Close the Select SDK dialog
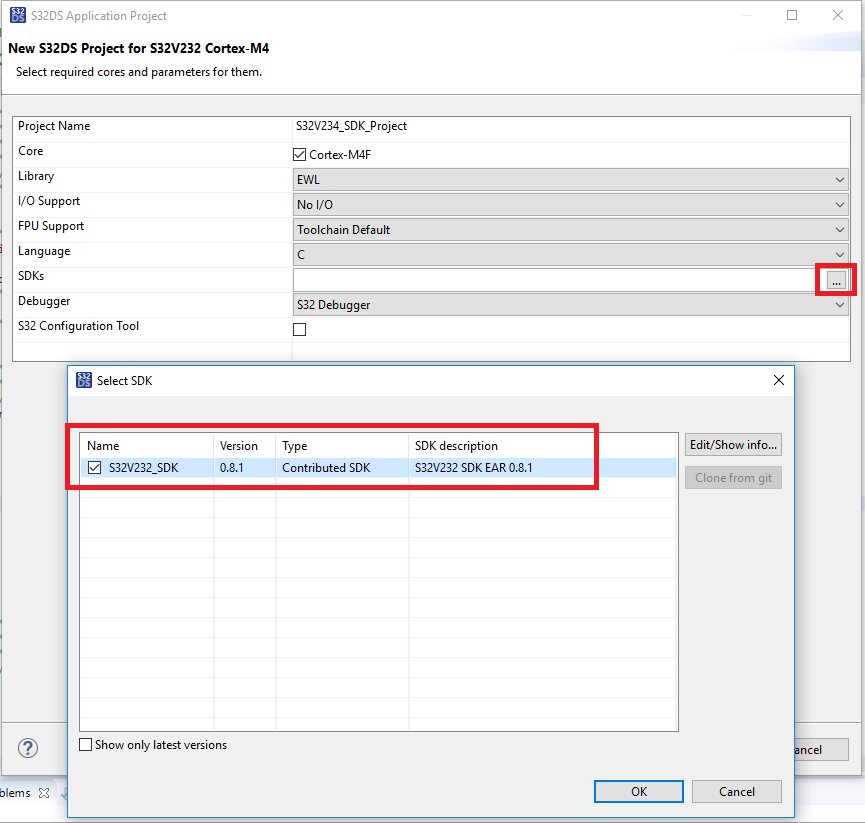 [778, 380]
